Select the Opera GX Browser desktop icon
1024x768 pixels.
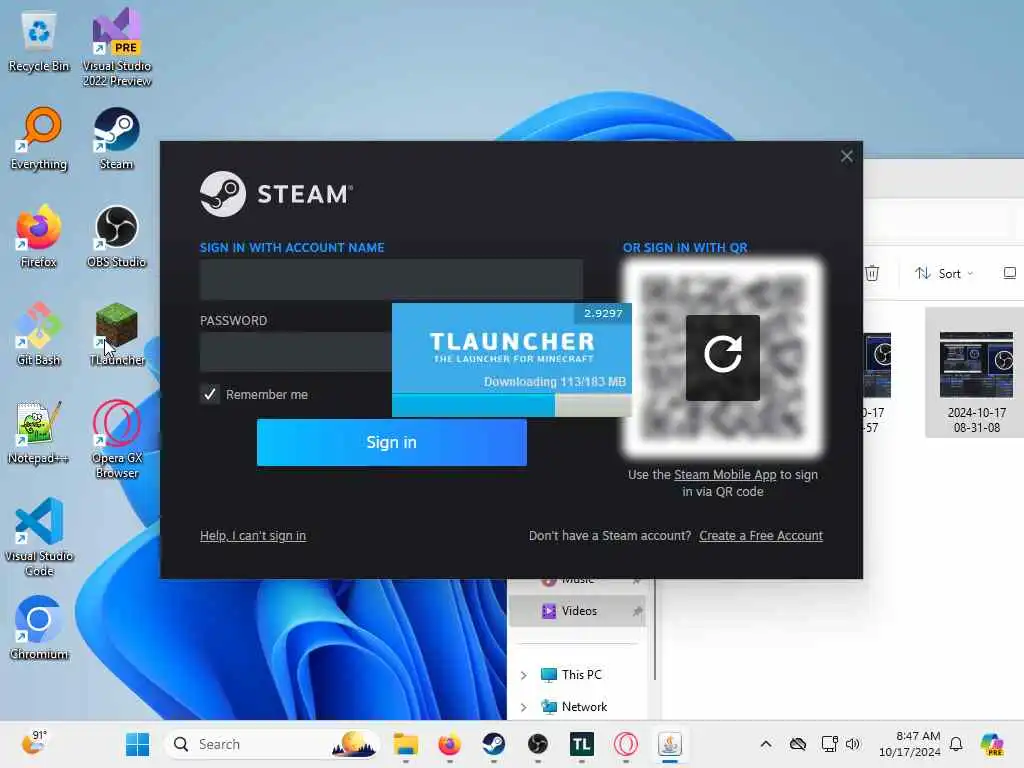(117, 439)
